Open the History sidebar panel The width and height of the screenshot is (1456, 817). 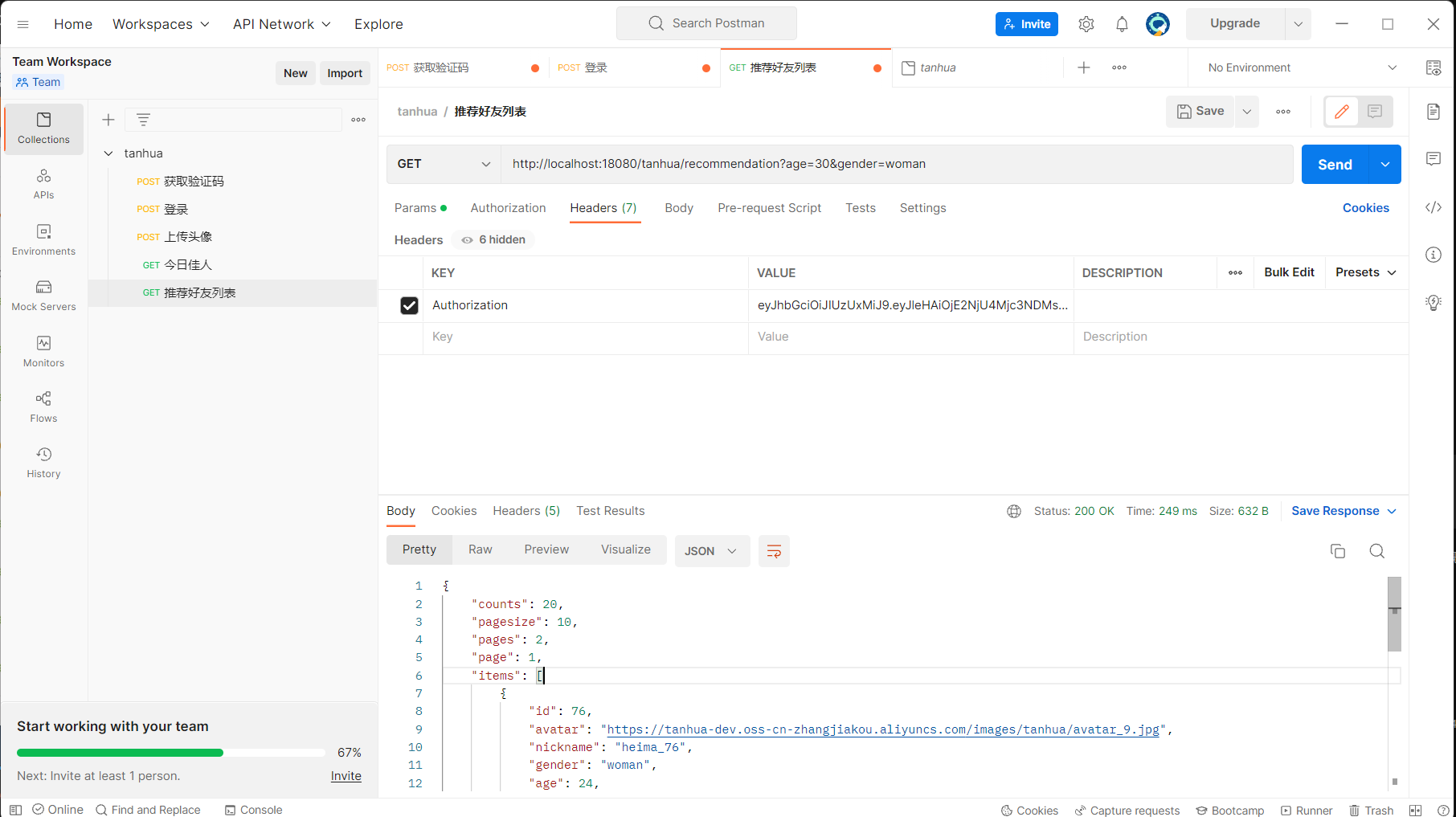(x=43, y=463)
